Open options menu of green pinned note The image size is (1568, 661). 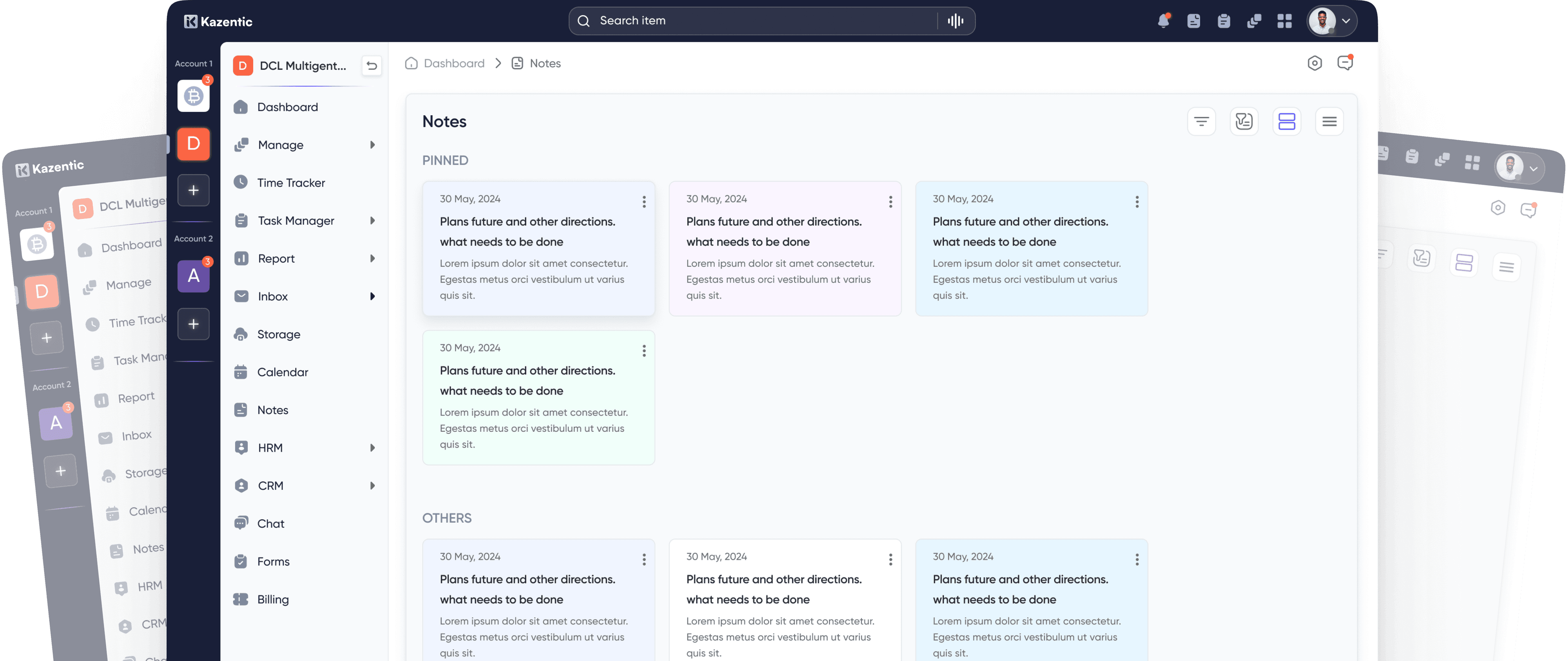point(644,351)
